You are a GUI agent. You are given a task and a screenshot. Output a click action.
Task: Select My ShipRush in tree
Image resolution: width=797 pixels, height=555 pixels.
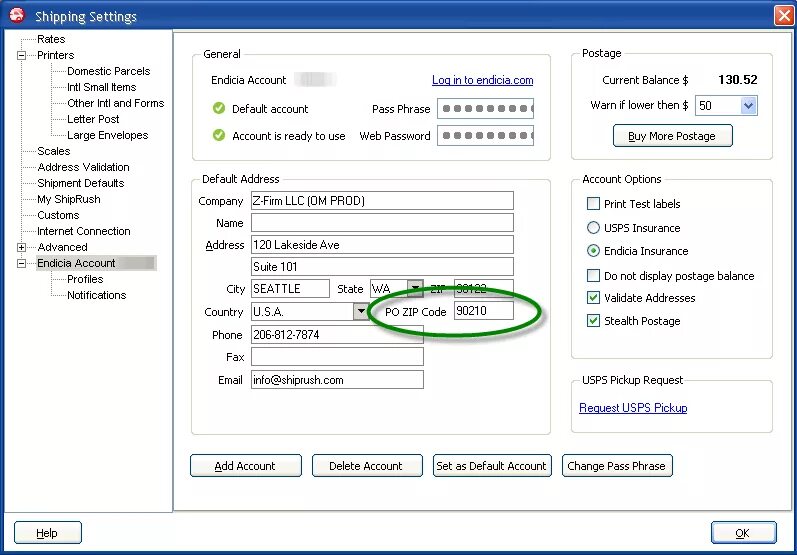pyautogui.click(x=69, y=199)
